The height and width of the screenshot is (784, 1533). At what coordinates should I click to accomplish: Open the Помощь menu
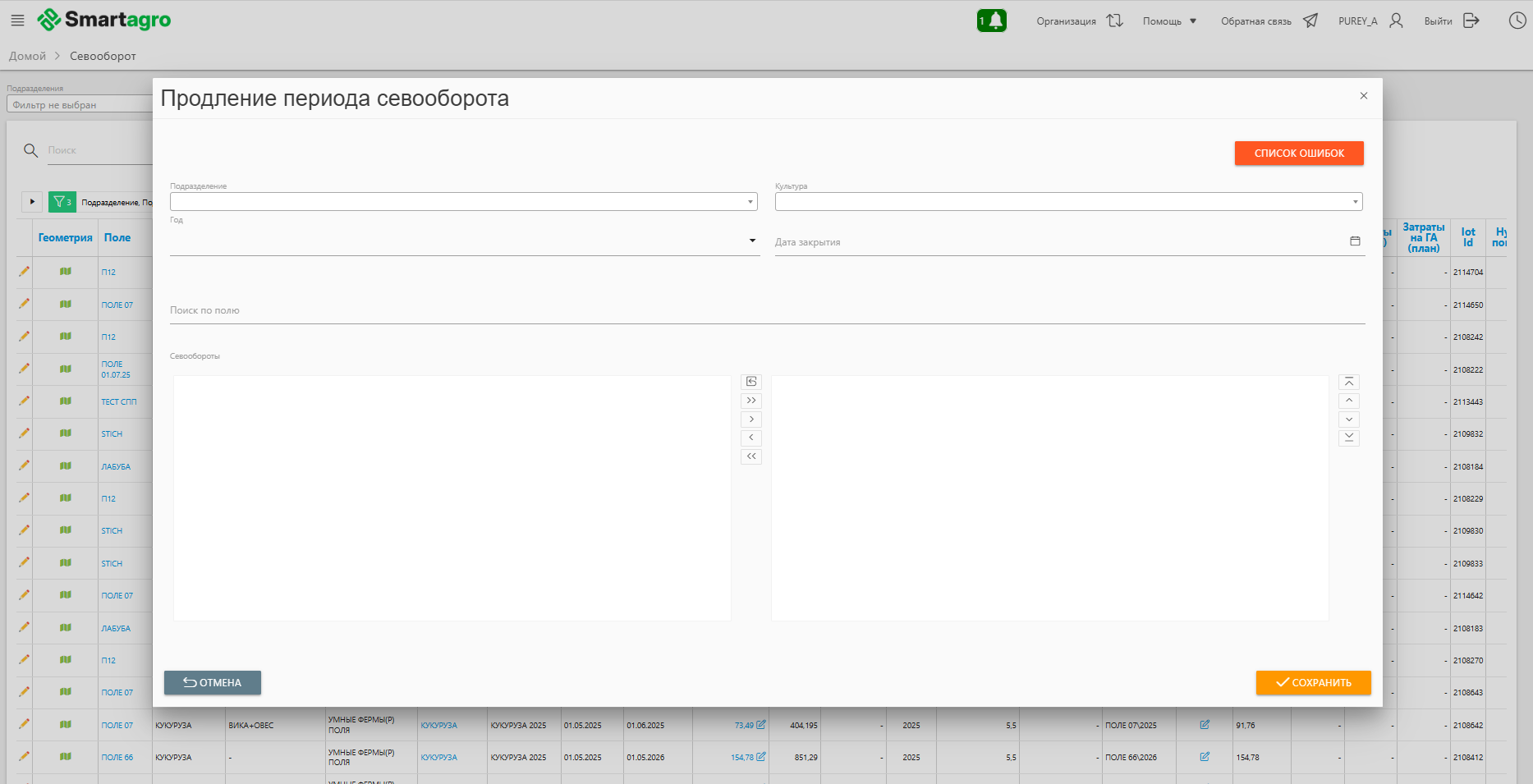[x=1169, y=21]
